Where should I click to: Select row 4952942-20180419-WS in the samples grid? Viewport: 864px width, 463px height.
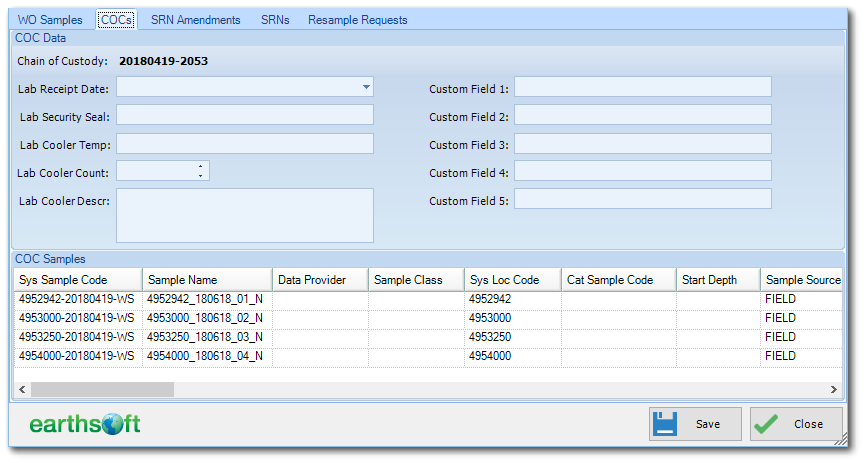coord(77,299)
